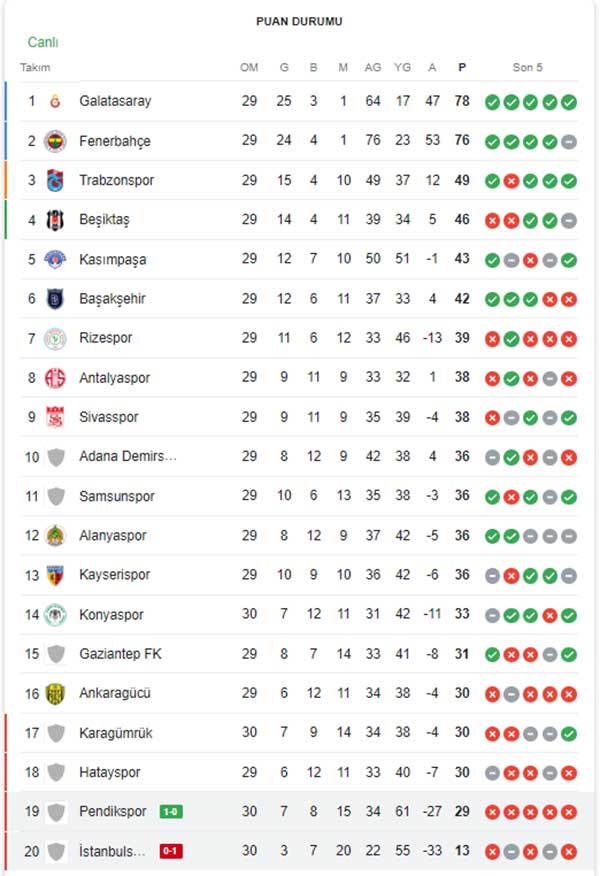
Task: Open the Kasımpaşa team crest
Action: (x=55, y=259)
